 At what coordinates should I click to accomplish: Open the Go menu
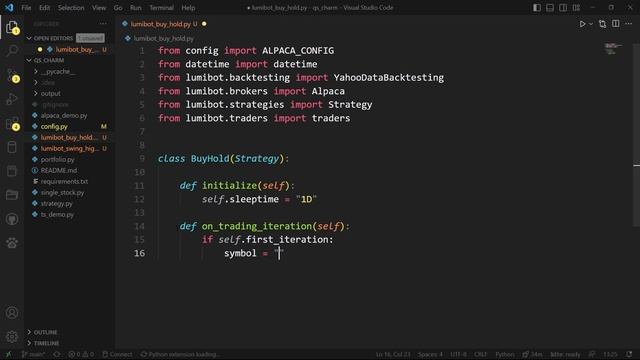click(x=118, y=8)
